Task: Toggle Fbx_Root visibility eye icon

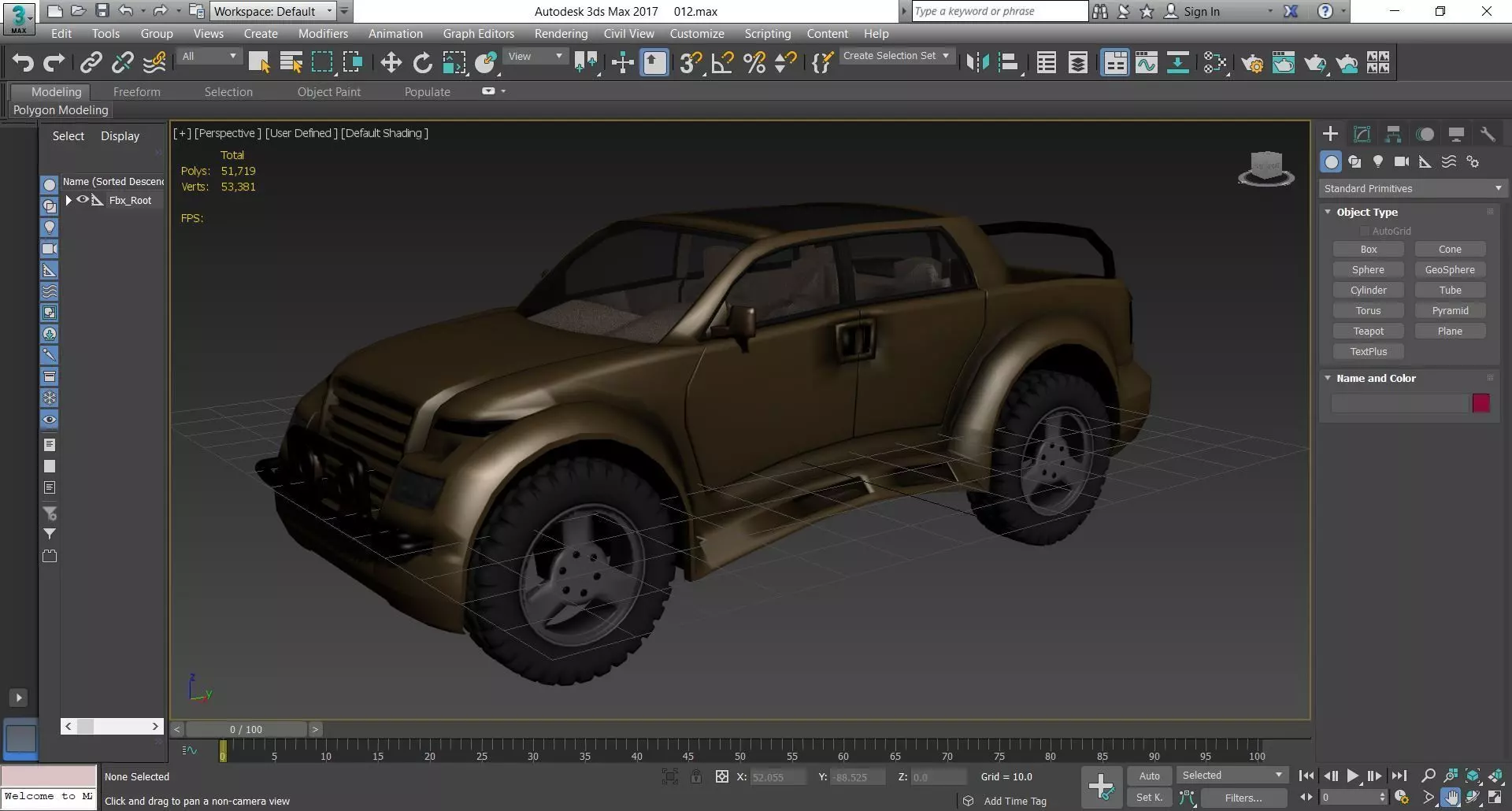Action: tap(82, 200)
